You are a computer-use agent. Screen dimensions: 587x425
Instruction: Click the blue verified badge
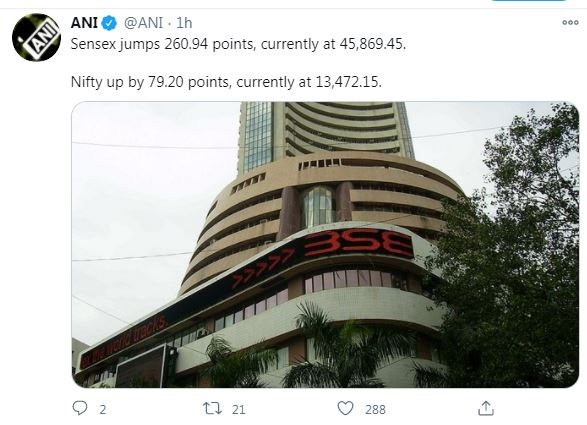(x=109, y=23)
